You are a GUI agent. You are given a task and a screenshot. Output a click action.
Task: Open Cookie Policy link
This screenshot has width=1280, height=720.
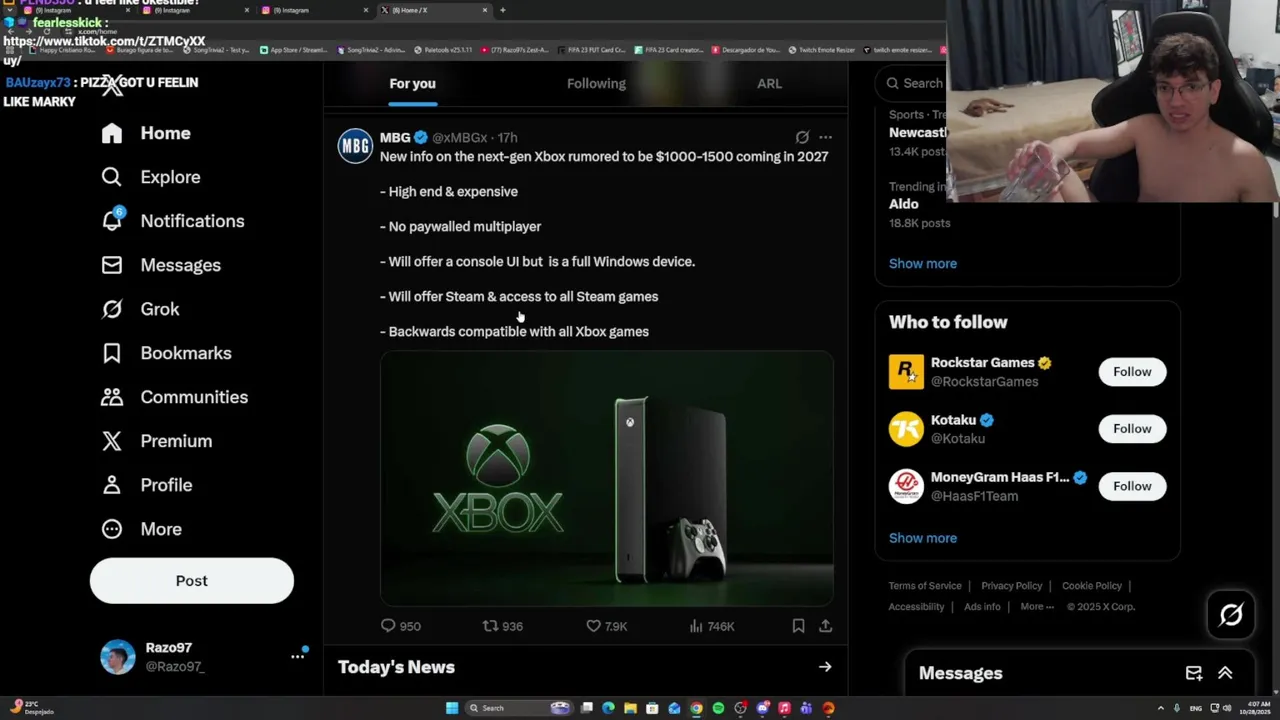pyautogui.click(x=1092, y=586)
